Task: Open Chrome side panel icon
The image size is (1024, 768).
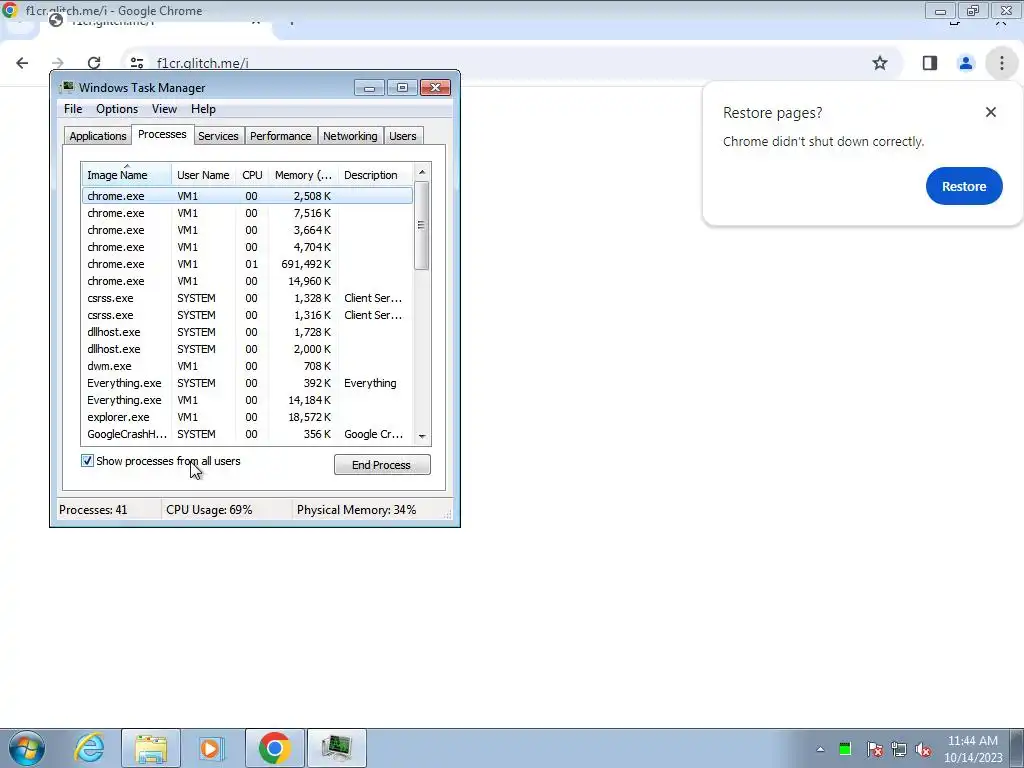Action: tap(929, 63)
